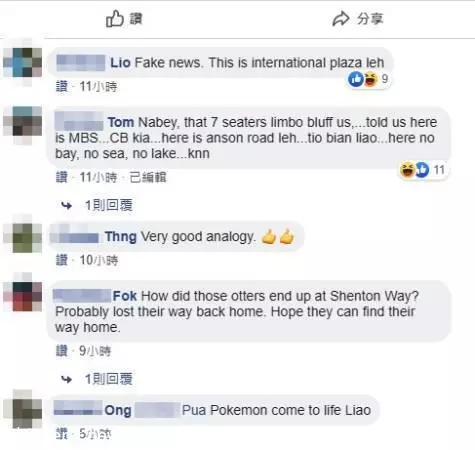Open Tom's profile picture
This screenshot has height=450, width=475.
pos(23,121)
